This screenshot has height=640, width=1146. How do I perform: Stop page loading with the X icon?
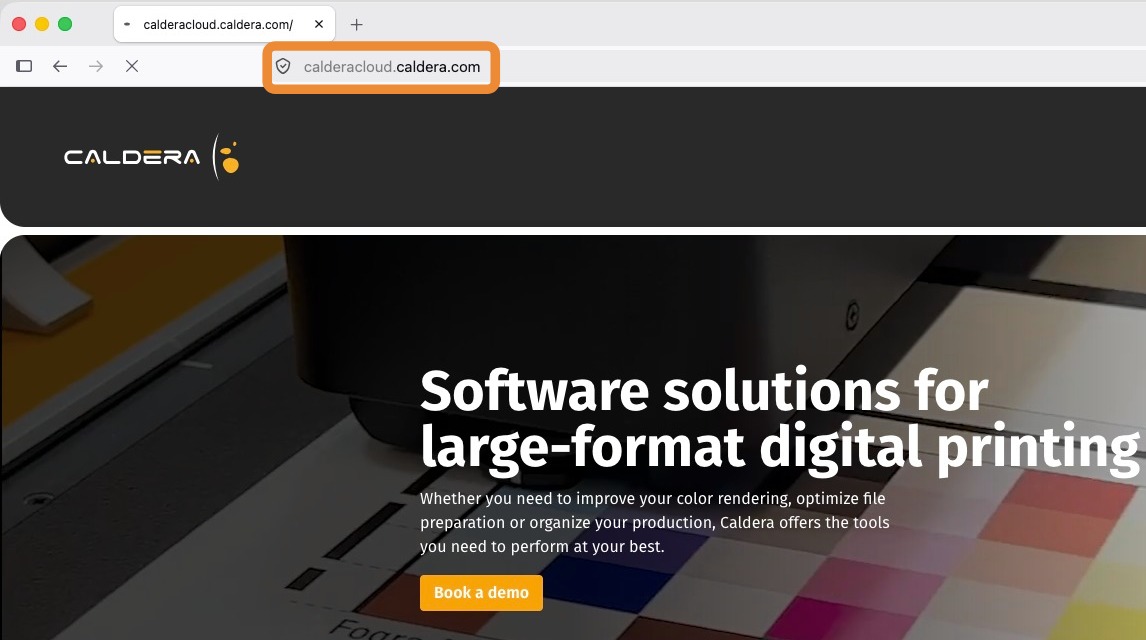pyautogui.click(x=132, y=66)
